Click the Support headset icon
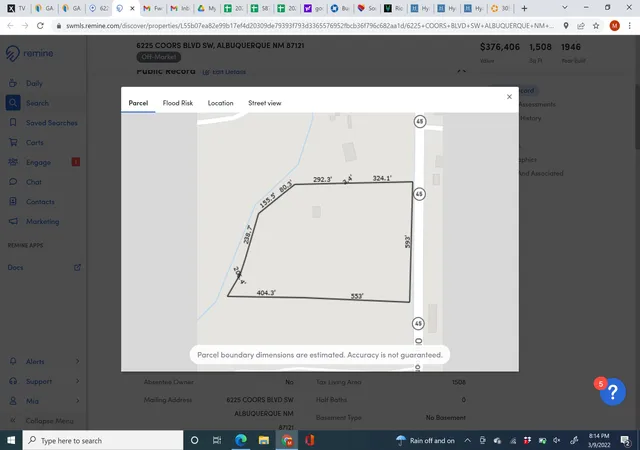 click(13, 381)
